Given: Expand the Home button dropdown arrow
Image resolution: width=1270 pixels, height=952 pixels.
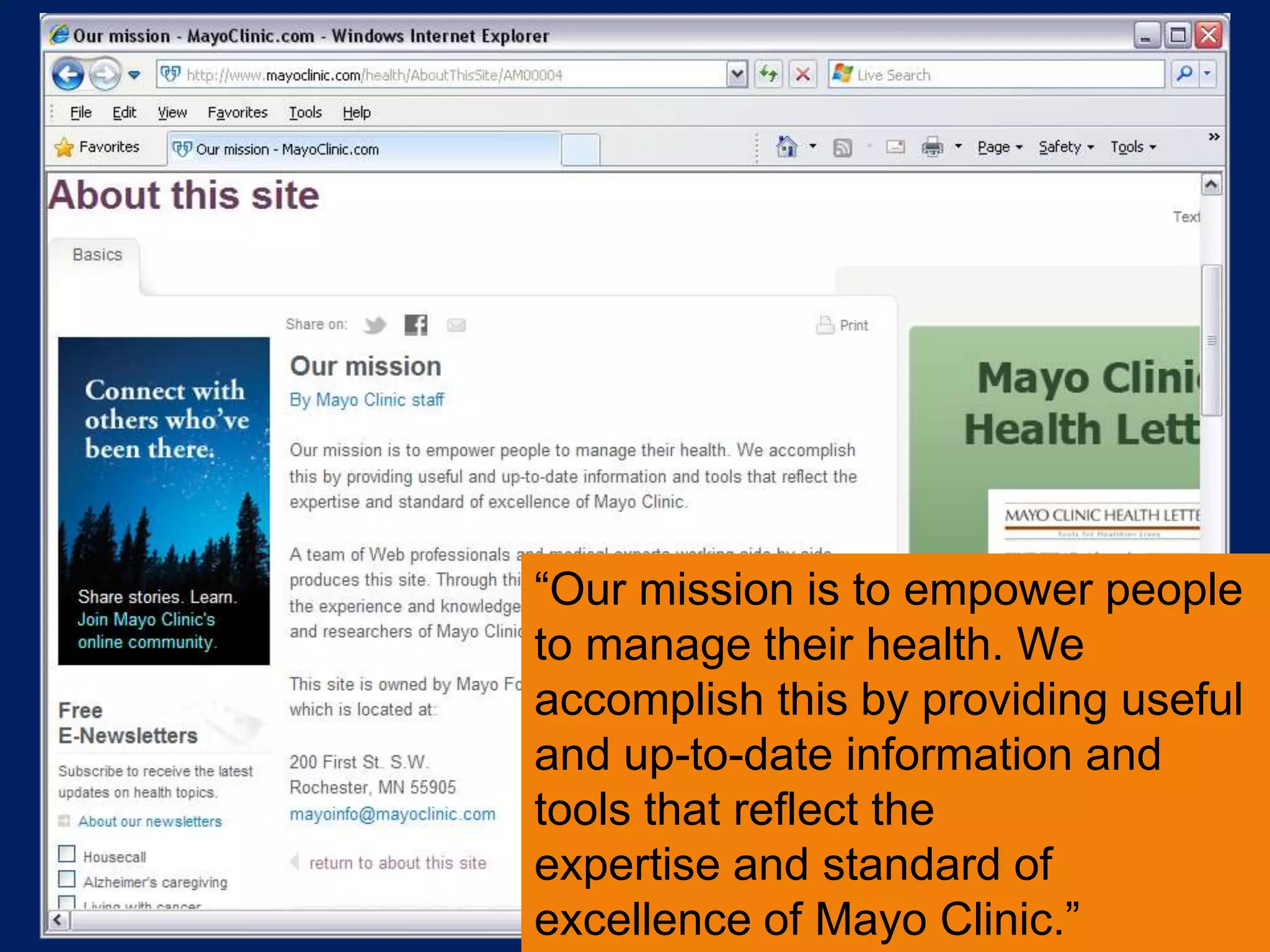Looking at the screenshot, I should tap(812, 147).
